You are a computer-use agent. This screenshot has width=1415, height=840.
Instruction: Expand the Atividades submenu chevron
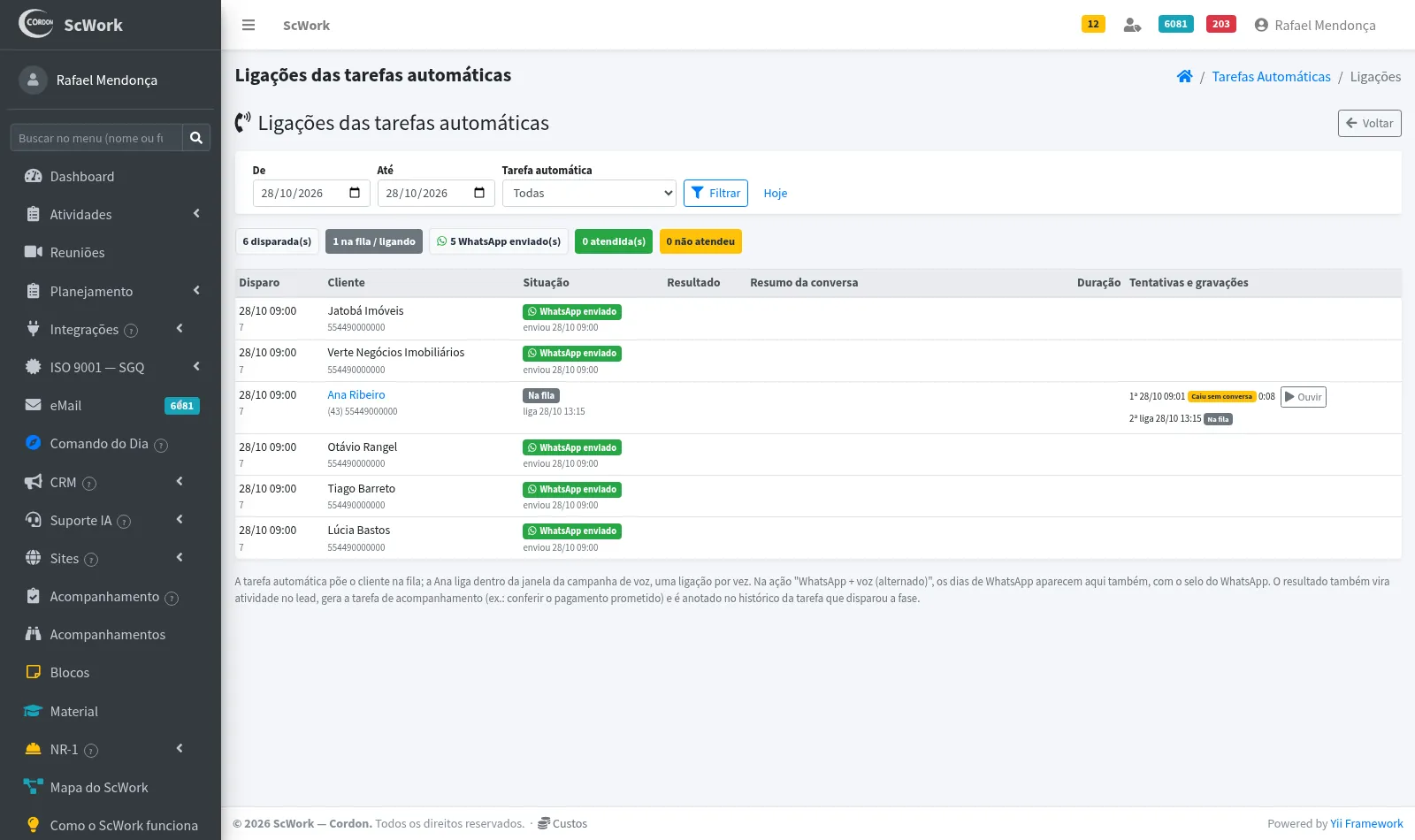(196, 213)
